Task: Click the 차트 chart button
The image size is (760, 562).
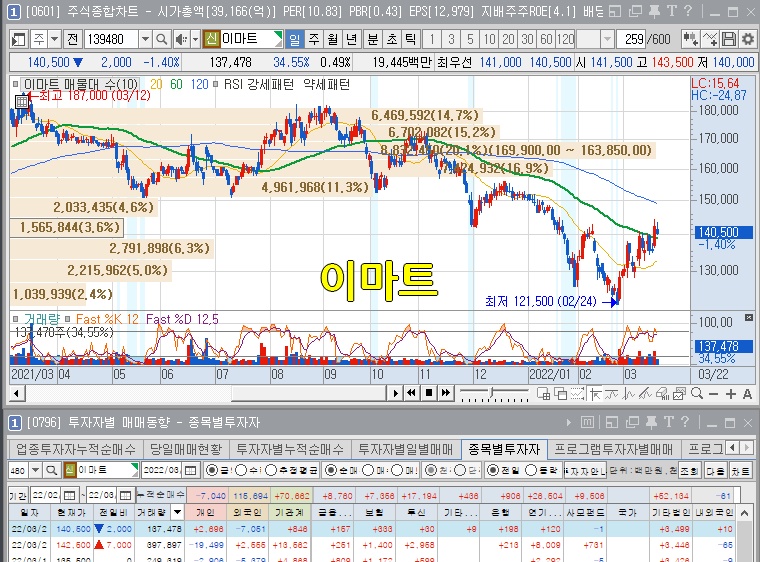Action: coord(740,470)
